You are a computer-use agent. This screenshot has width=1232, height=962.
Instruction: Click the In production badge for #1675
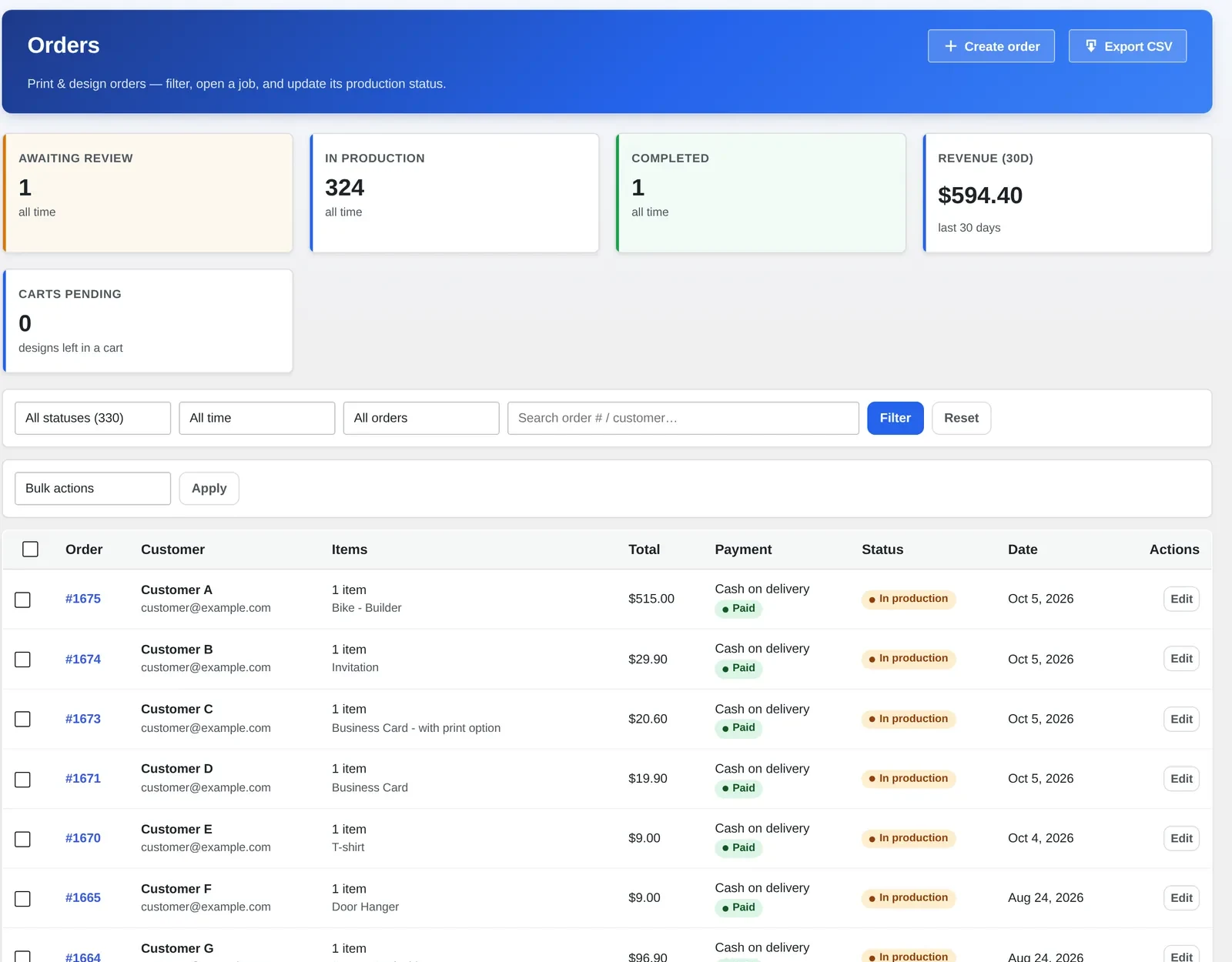(909, 599)
